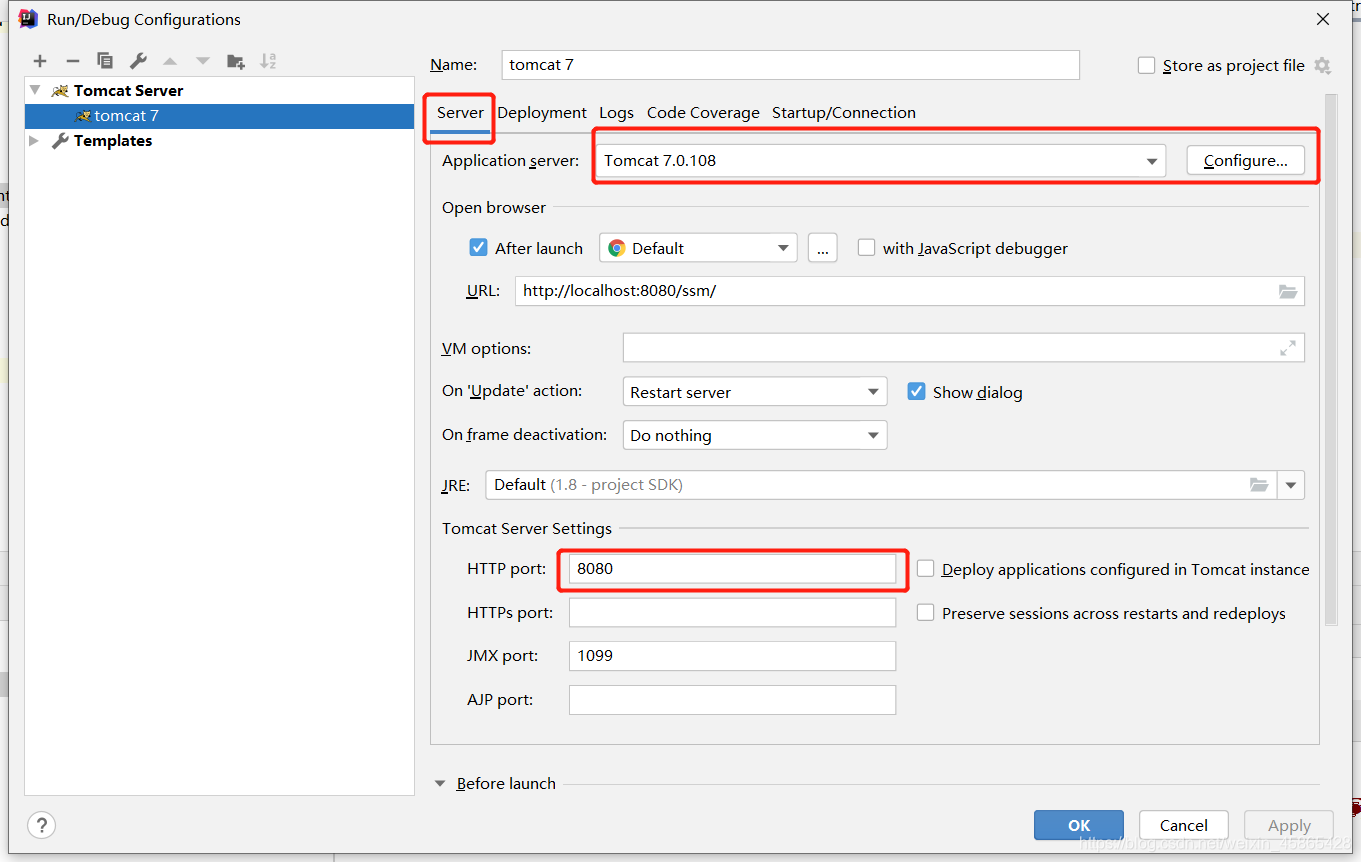
Task: Click URL input field
Action: pyautogui.click(x=909, y=292)
